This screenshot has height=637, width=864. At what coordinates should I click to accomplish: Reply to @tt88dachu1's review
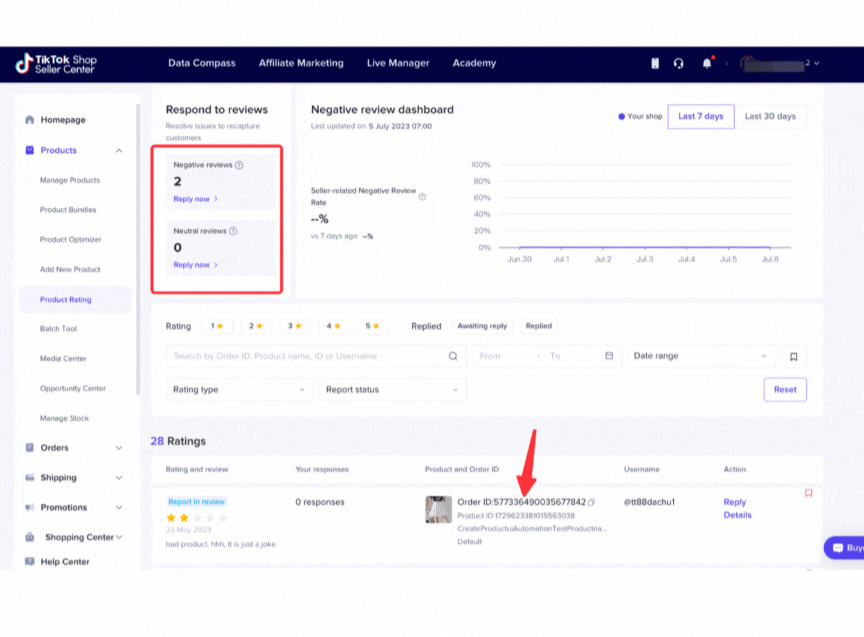point(735,502)
